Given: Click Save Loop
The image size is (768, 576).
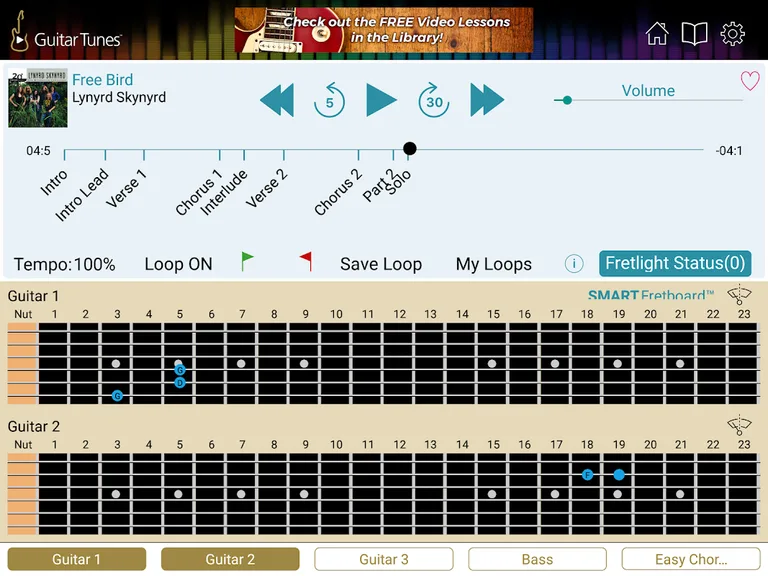Looking at the screenshot, I should (381, 264).
